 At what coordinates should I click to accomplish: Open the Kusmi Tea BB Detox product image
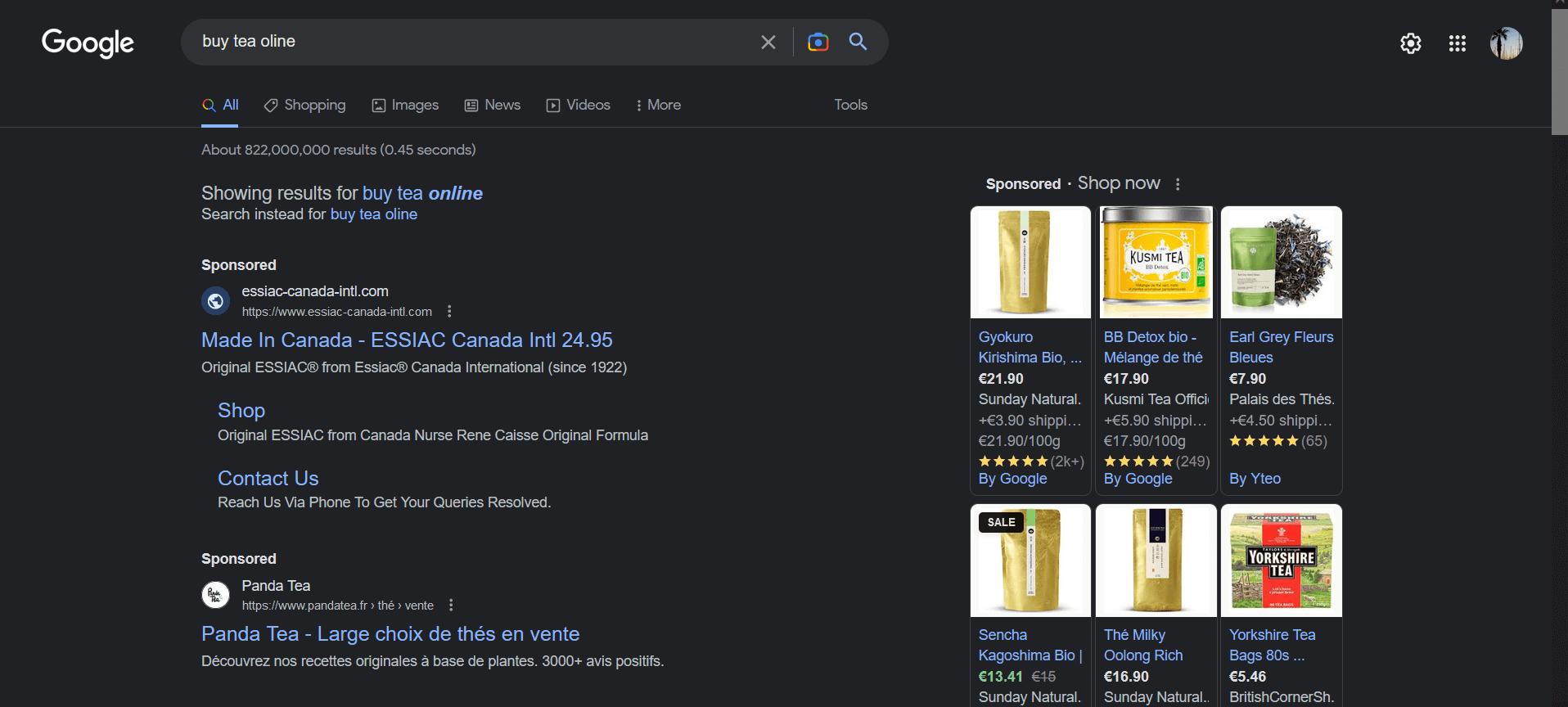click(1156, 262)
